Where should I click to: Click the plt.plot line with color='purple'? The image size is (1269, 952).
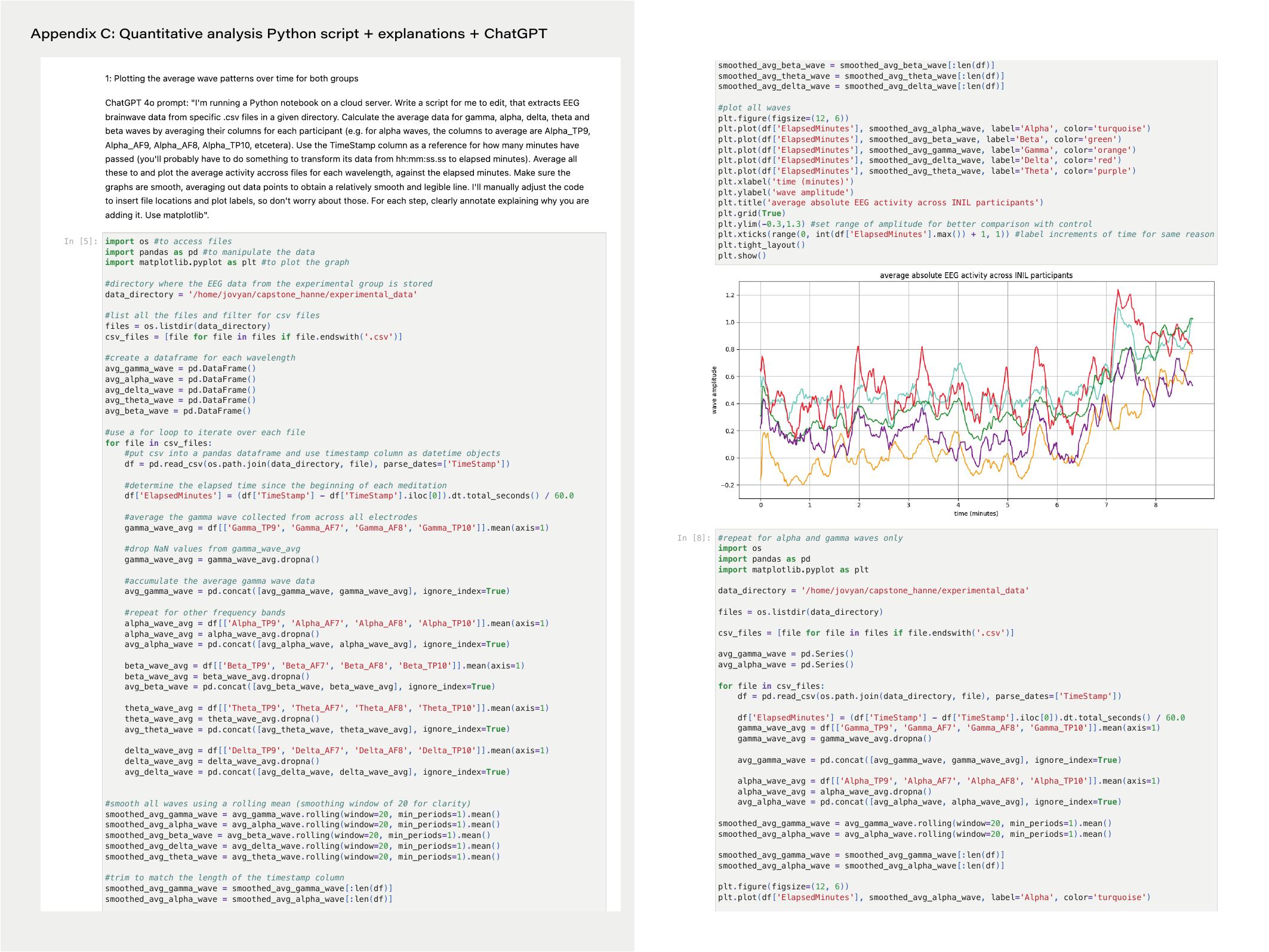pyautogui.click(x=927, y=171)
